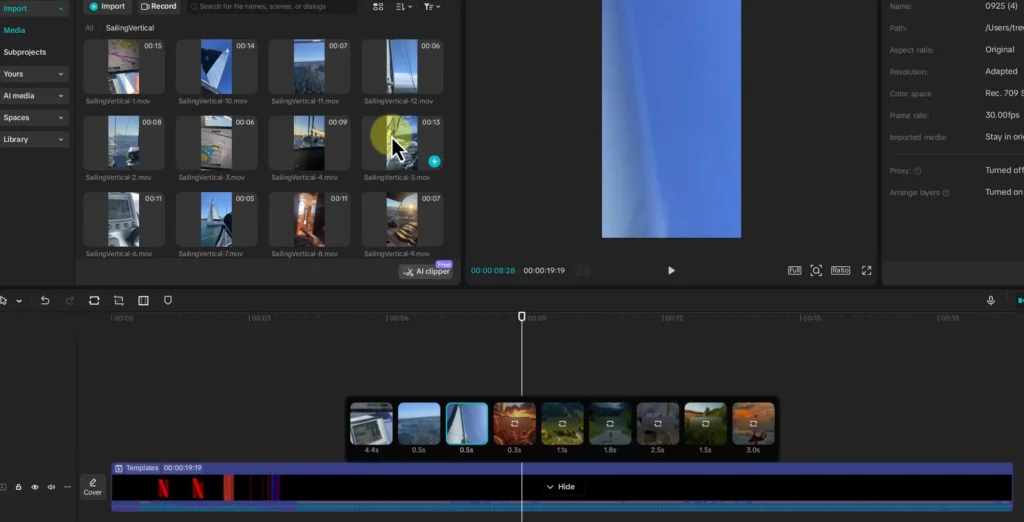Open the AI clipper tool

425,272
